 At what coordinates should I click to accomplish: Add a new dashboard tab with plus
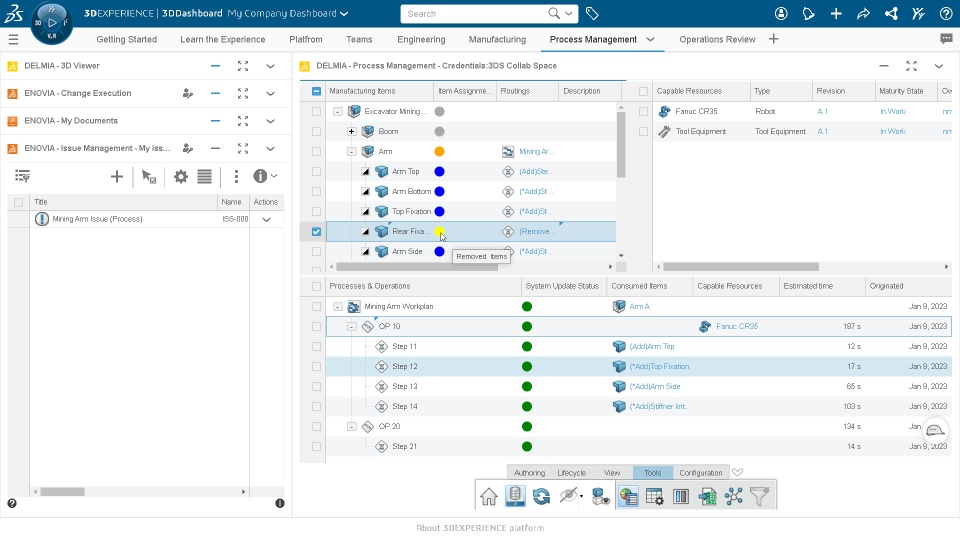773,39
